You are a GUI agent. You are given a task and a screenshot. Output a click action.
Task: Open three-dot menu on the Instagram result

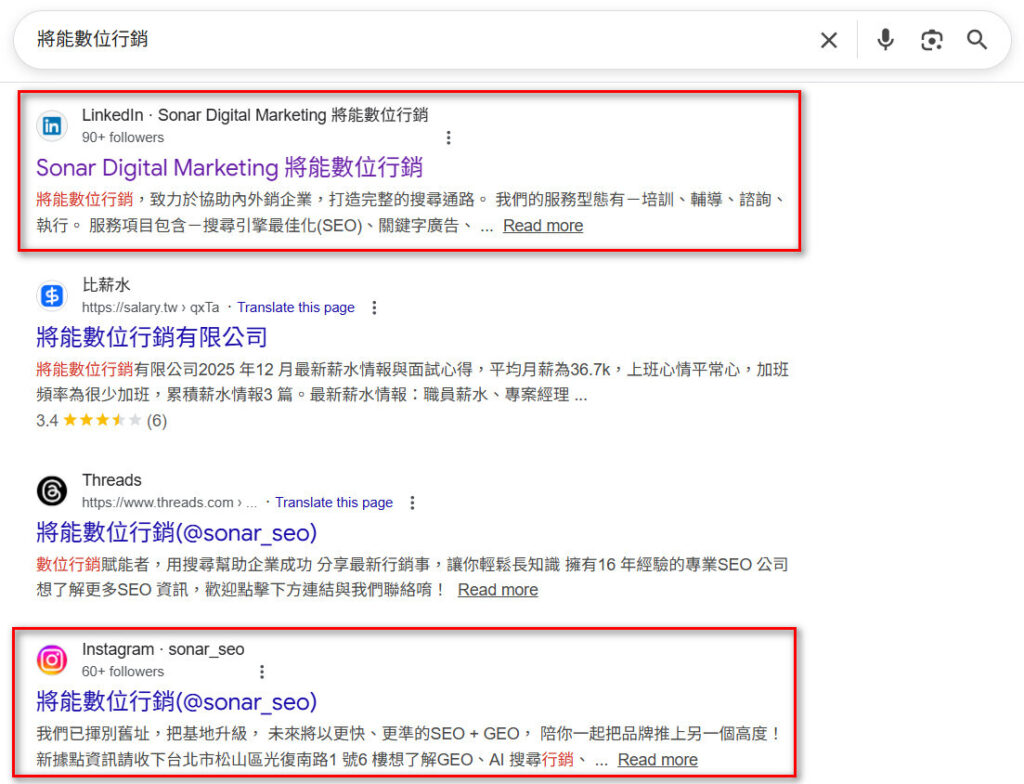262,671
